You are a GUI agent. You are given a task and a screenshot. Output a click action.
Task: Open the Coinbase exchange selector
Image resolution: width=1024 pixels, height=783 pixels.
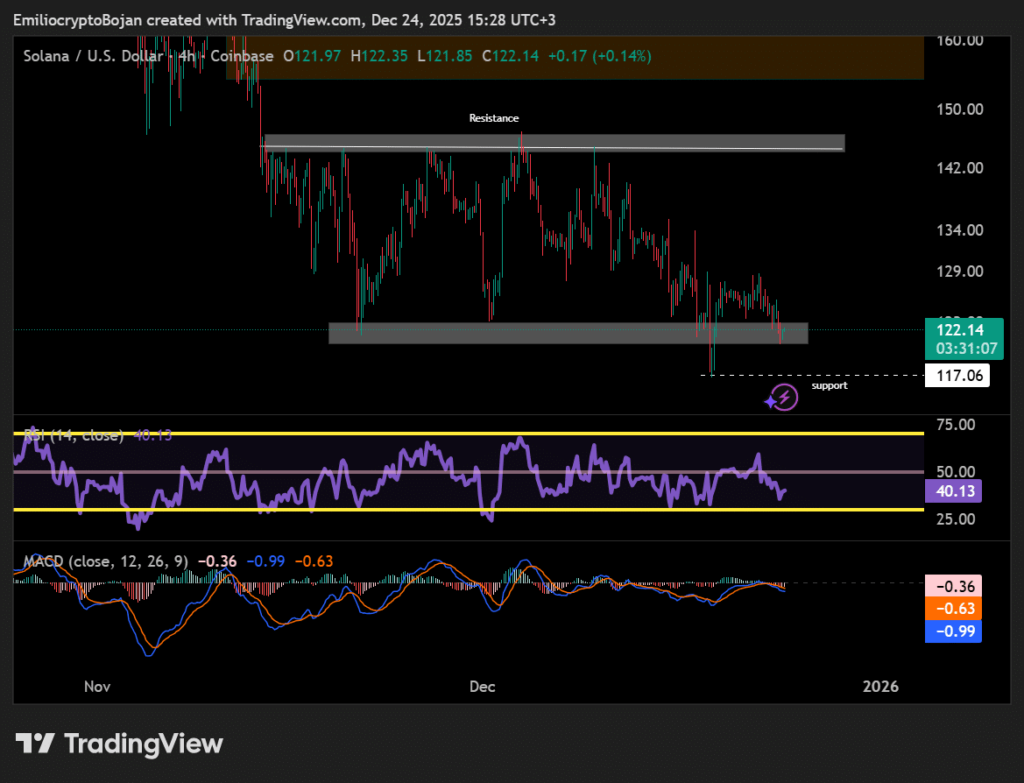(240, 57)
